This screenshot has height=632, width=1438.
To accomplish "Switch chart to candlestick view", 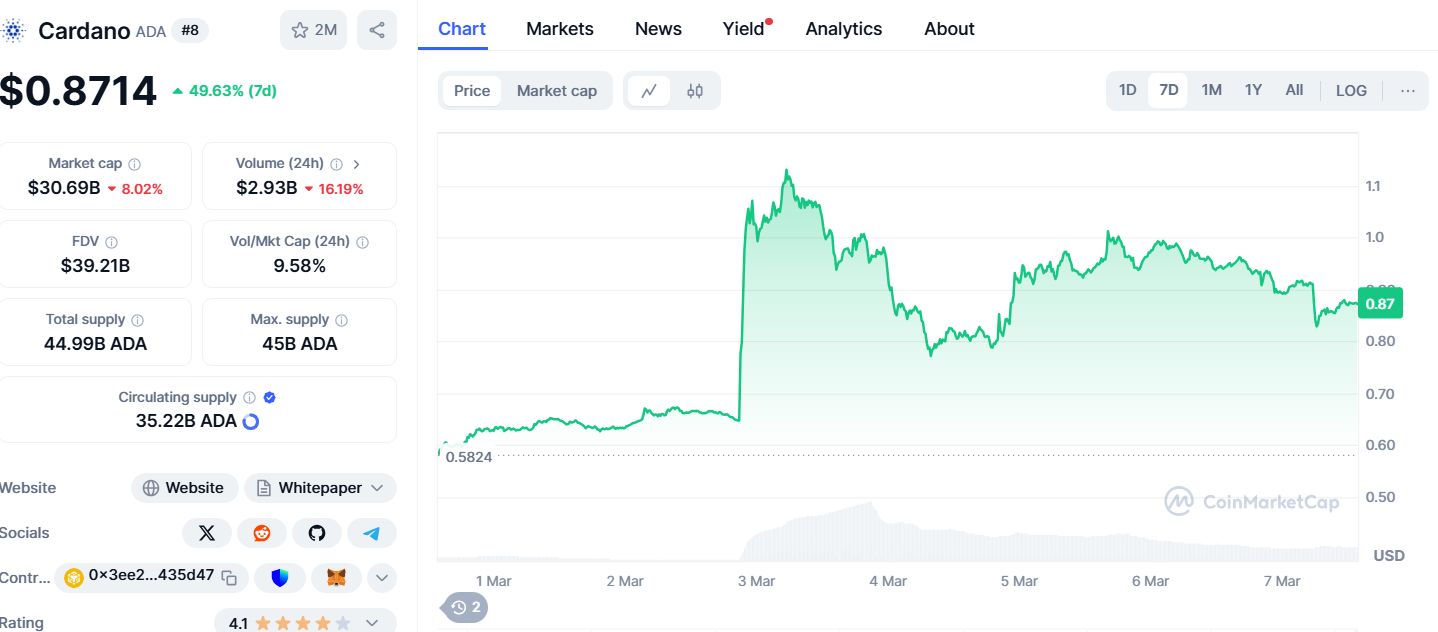I will [x=695, y=91].
